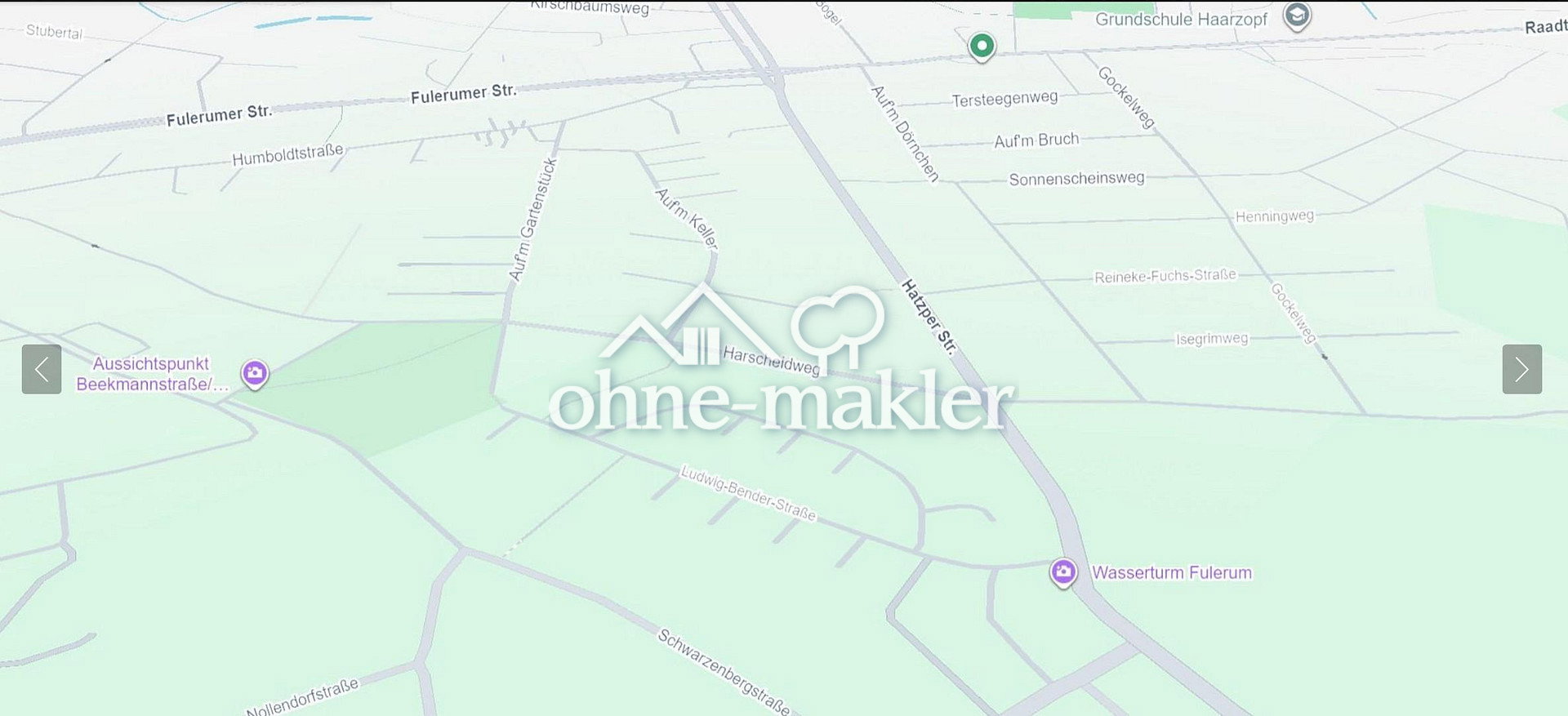Click the Tersteegenweg street label
1568x716 pixels.
pyautogui.click(x=1004, y=99)
